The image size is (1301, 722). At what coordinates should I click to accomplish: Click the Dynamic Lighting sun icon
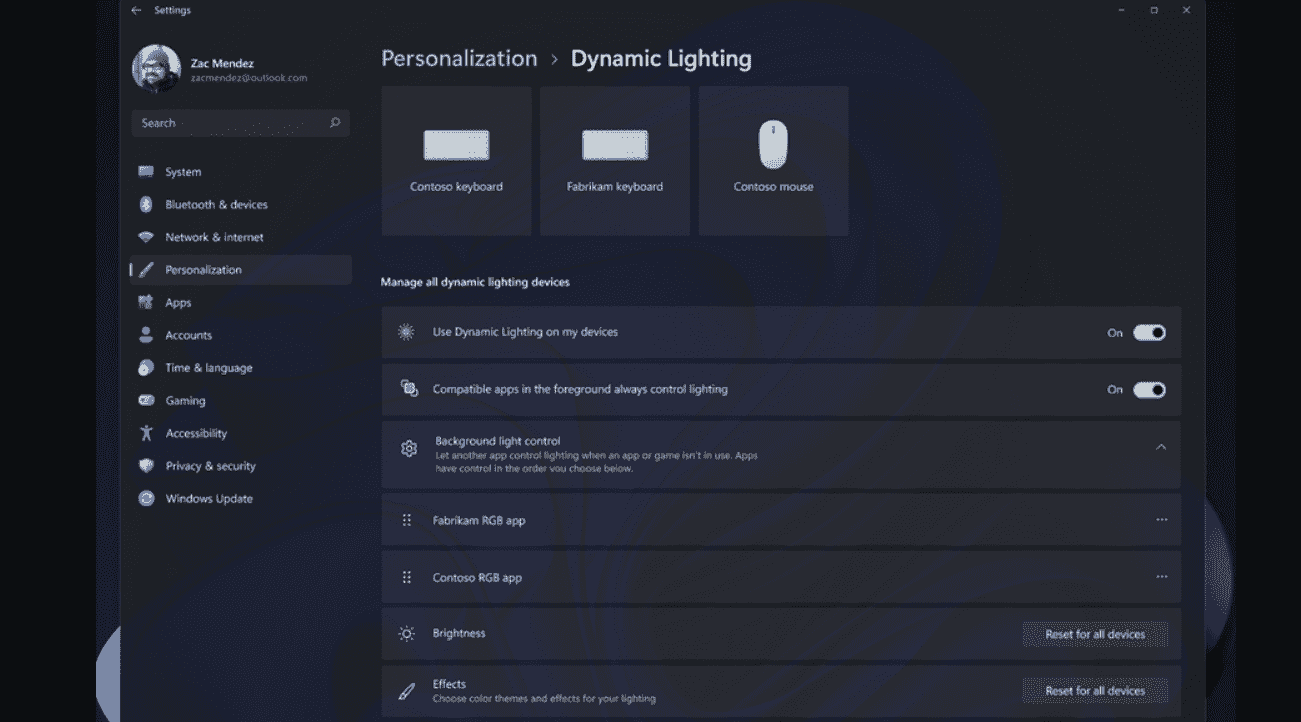(x=406, y=332)
